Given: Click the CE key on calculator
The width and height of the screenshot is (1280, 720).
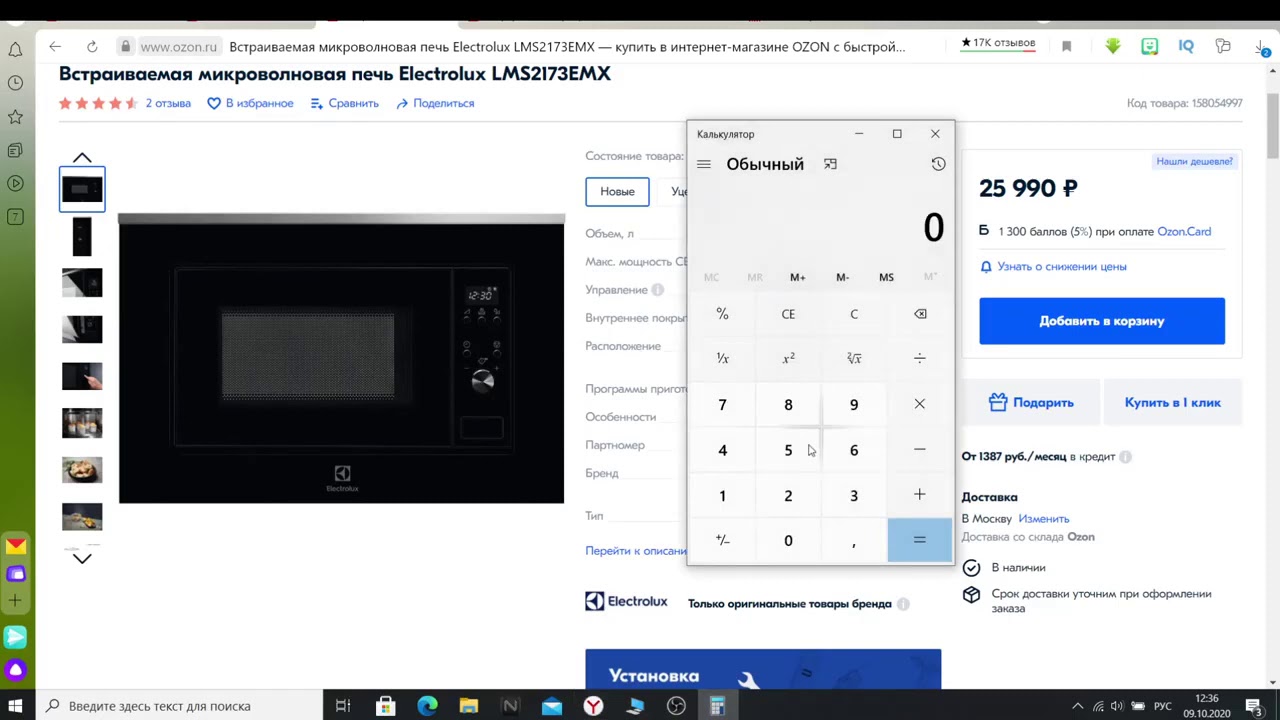Looking at the screenshot, I should coord(788,314).
